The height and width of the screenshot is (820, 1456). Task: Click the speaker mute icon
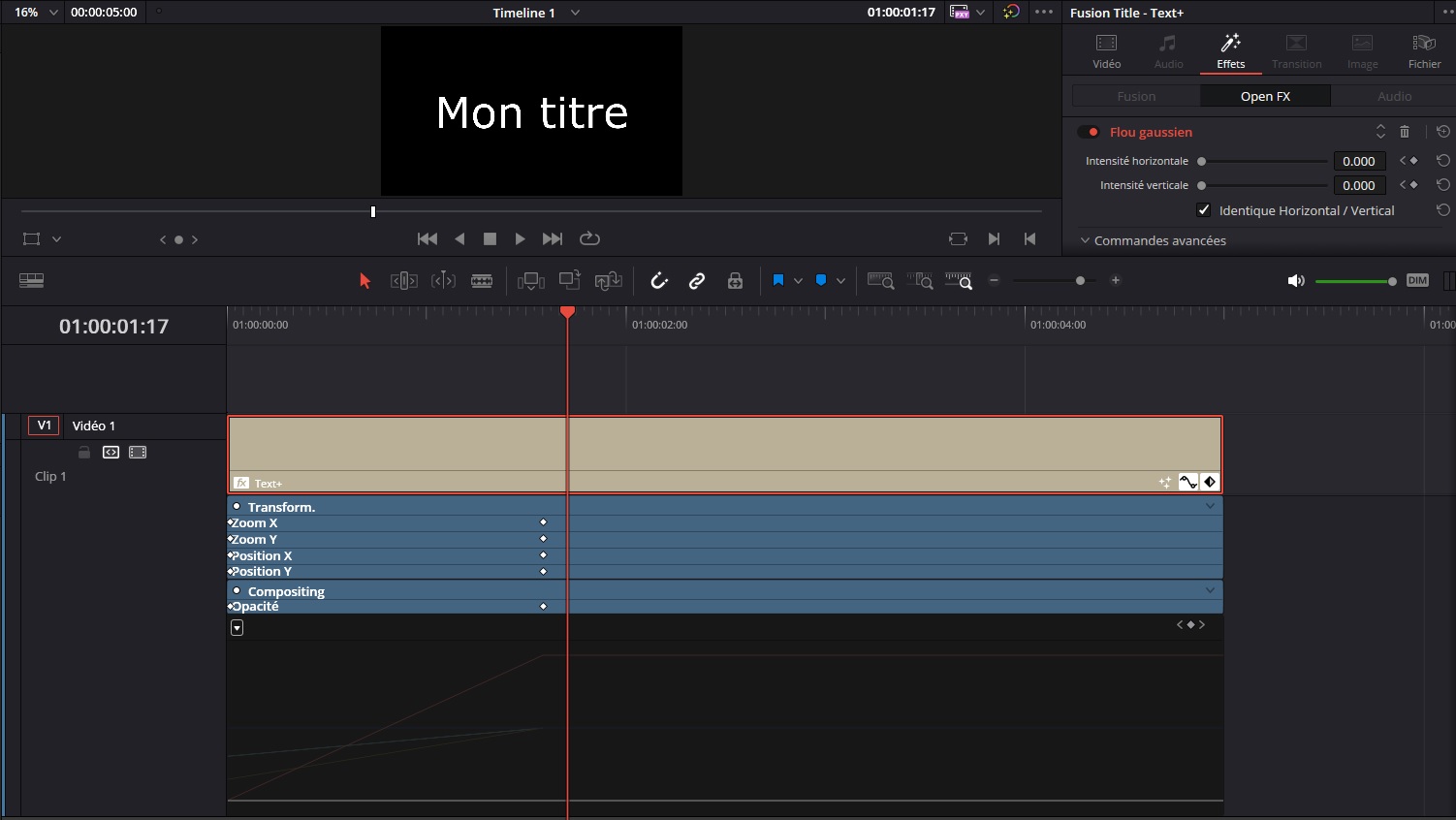[1295, 281]
